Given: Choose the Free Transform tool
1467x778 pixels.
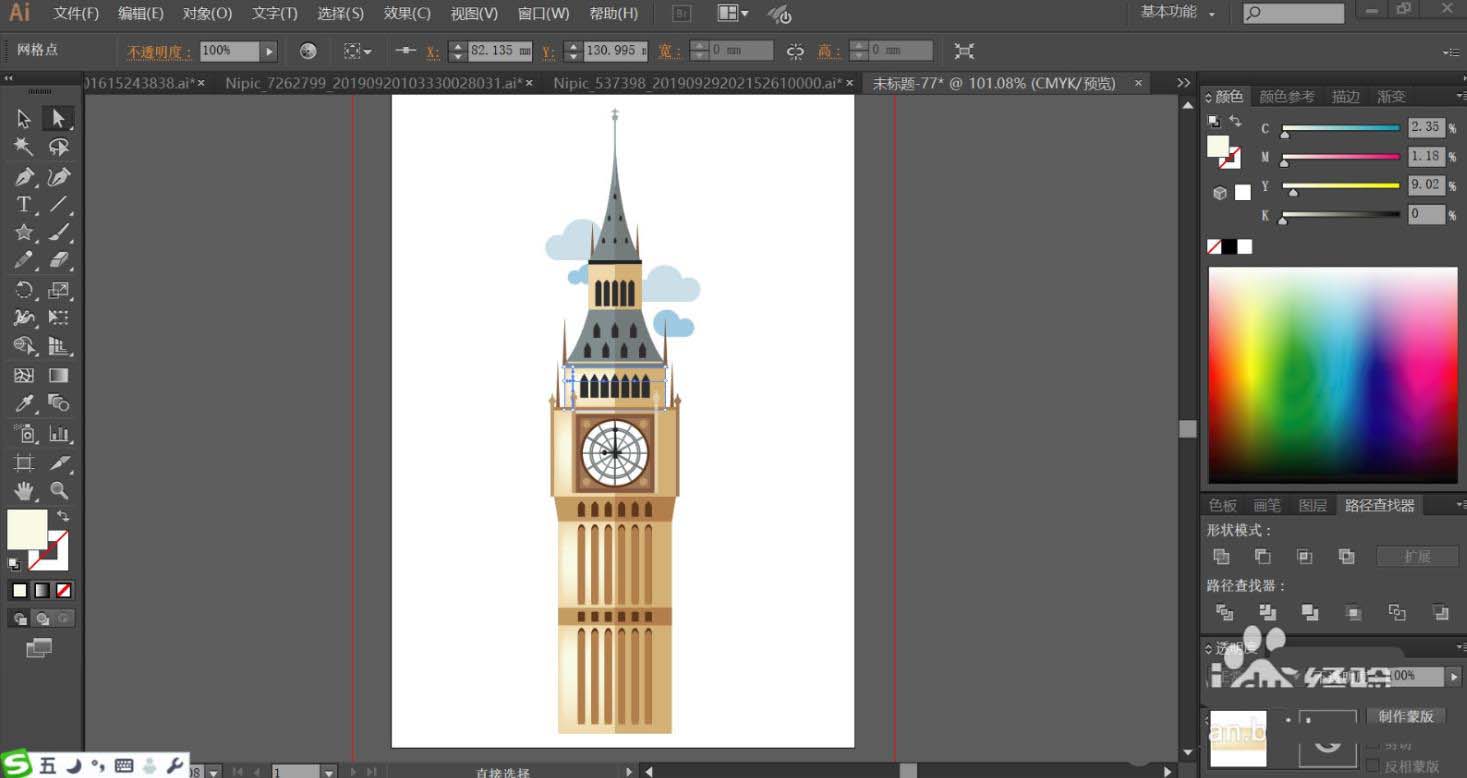Looking at the screenshot, I should [58, 318].
